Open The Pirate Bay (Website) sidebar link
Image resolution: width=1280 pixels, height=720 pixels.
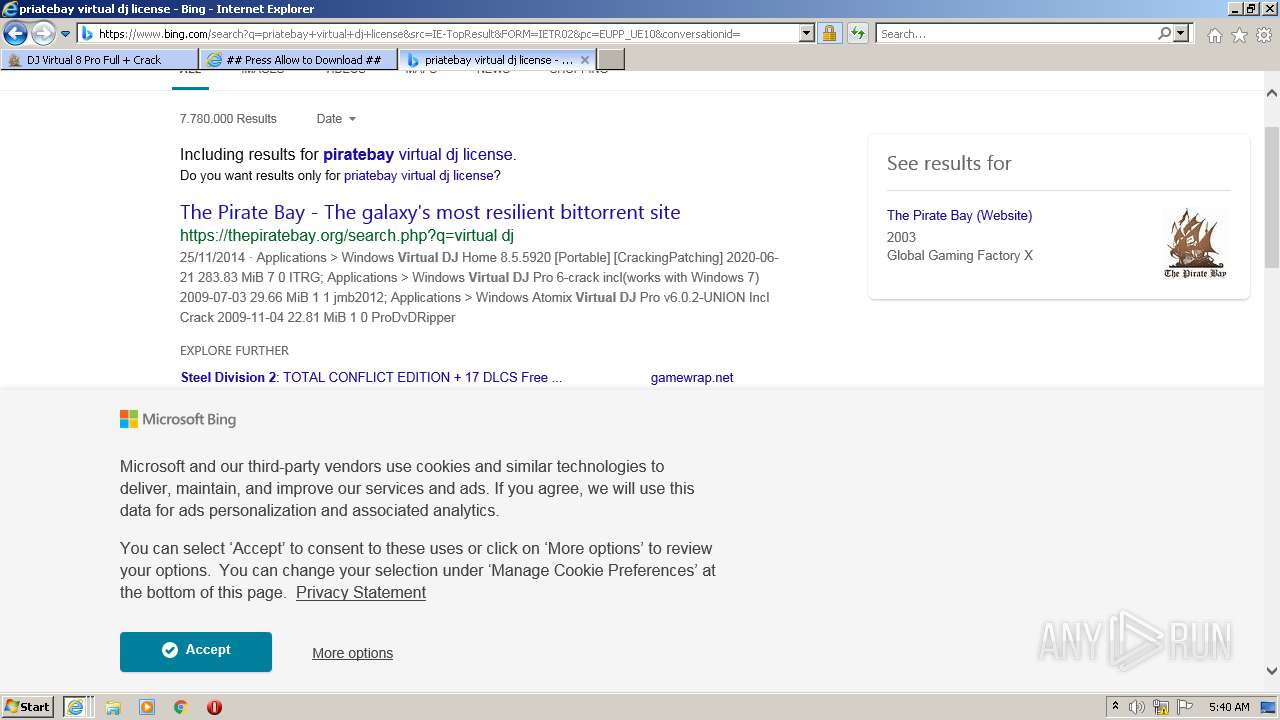coord(959,216)
